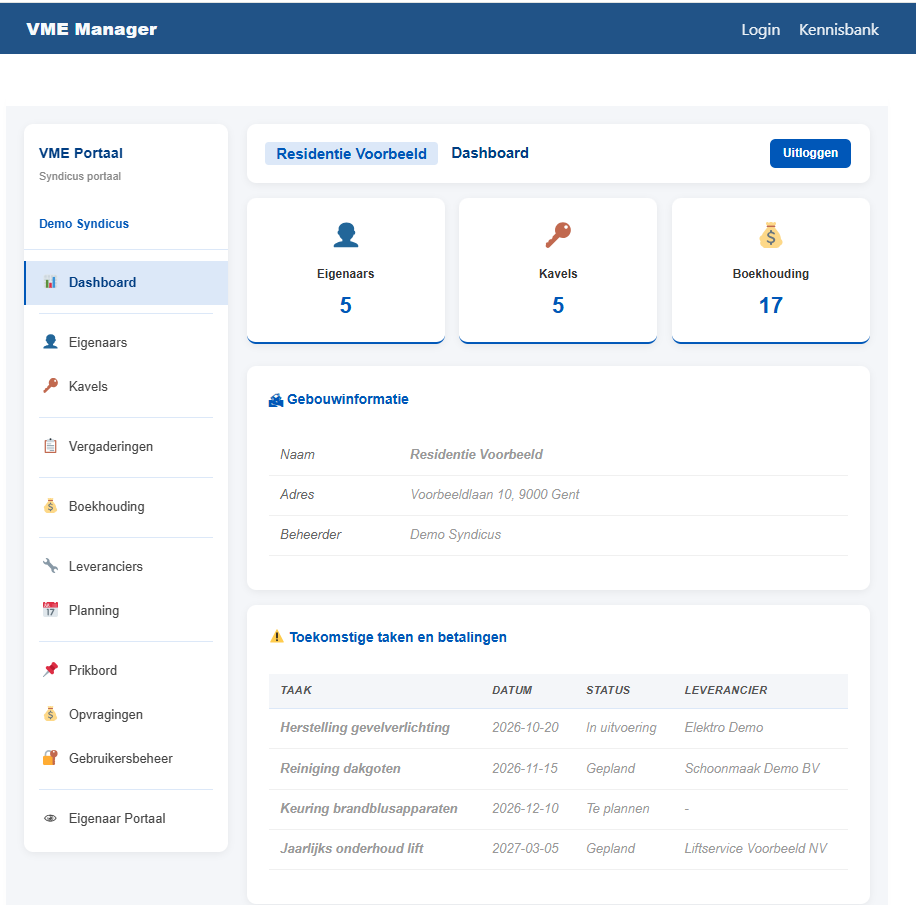Open the Boekhouding stat card showing 17

click(771, 271)
